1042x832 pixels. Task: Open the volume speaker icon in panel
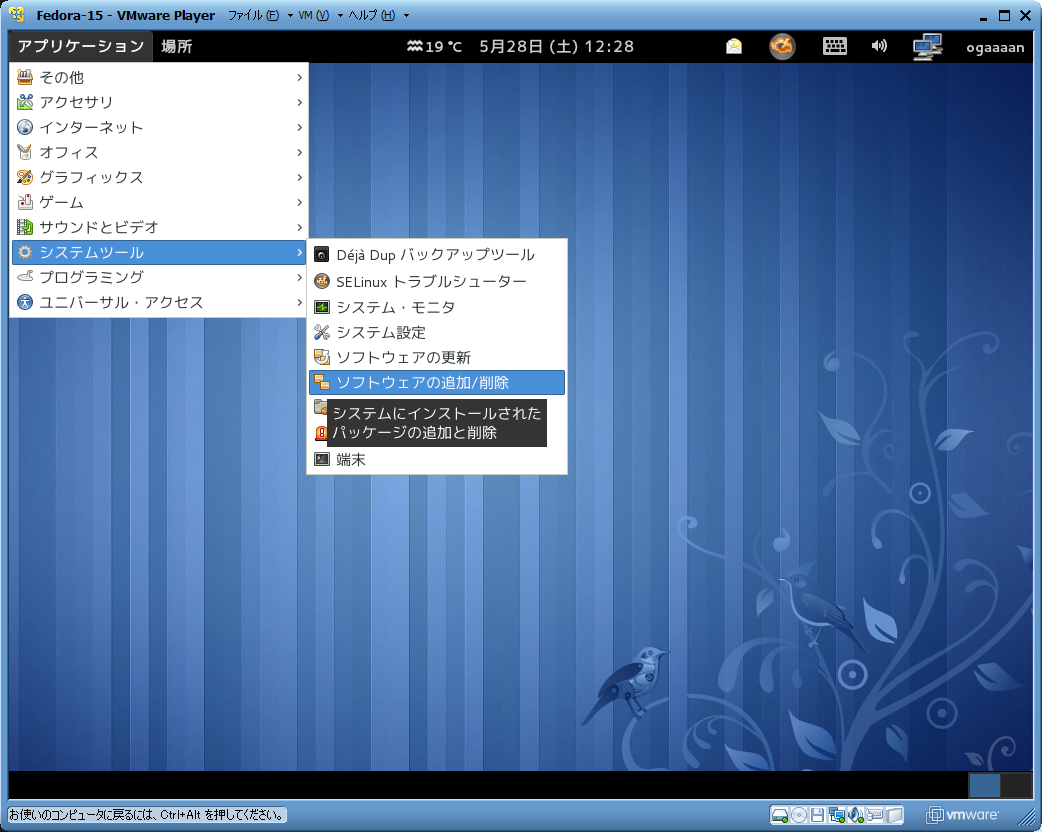pyautogui.click(x=879, y=46)
